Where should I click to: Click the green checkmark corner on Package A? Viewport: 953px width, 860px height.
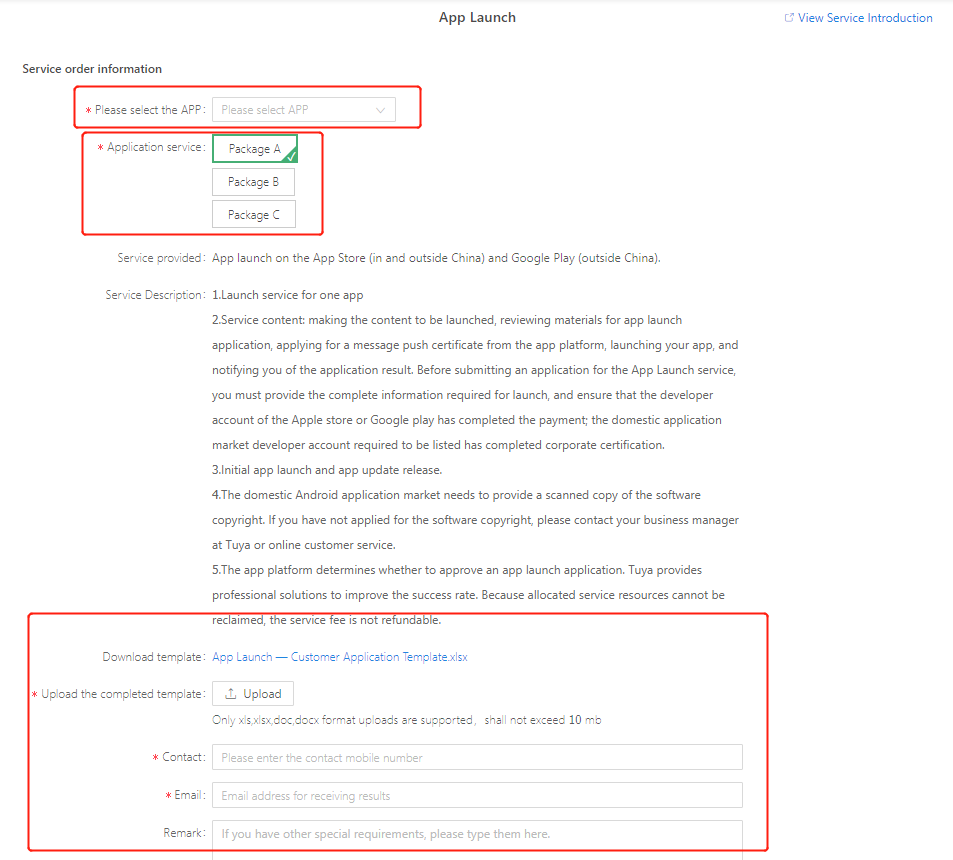tap(290, 156)
